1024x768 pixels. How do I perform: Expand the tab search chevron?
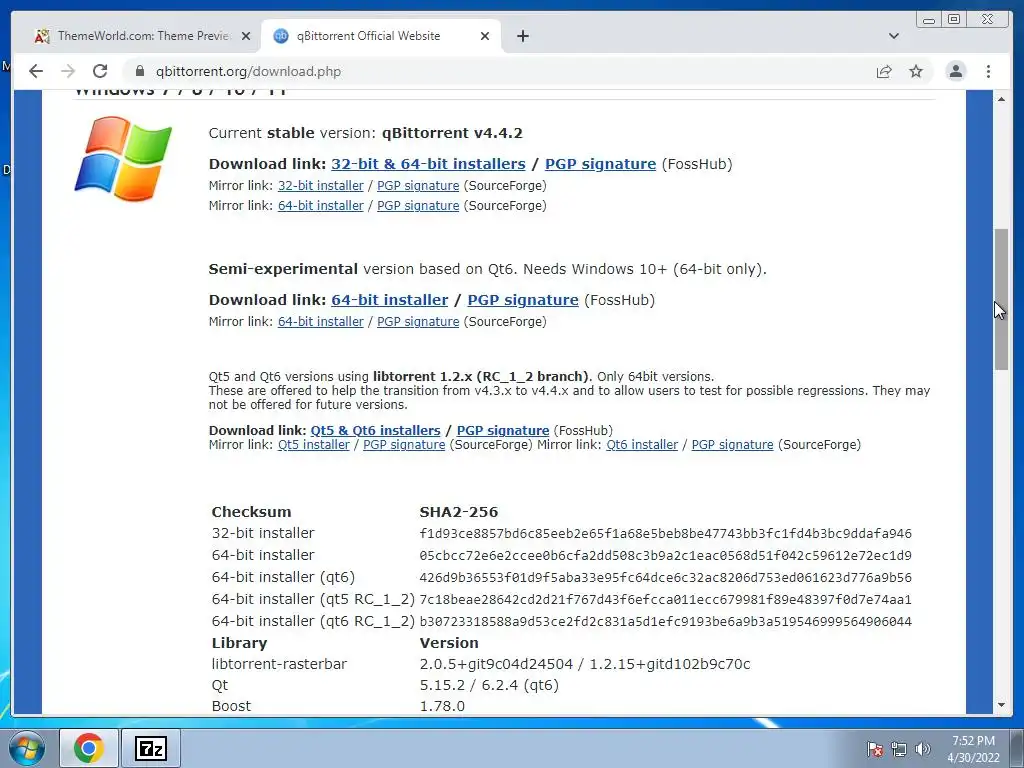pyautogui.click(x=894, y=36)
